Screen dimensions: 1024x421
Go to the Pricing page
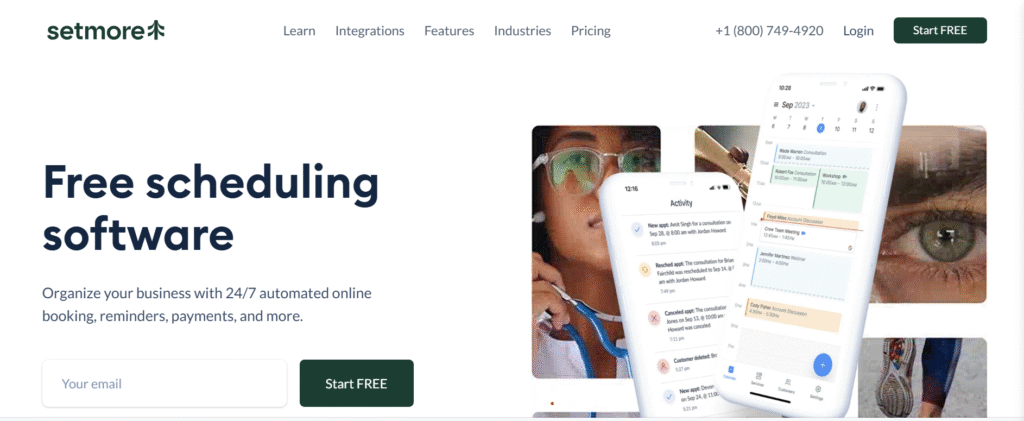point(590,31)
